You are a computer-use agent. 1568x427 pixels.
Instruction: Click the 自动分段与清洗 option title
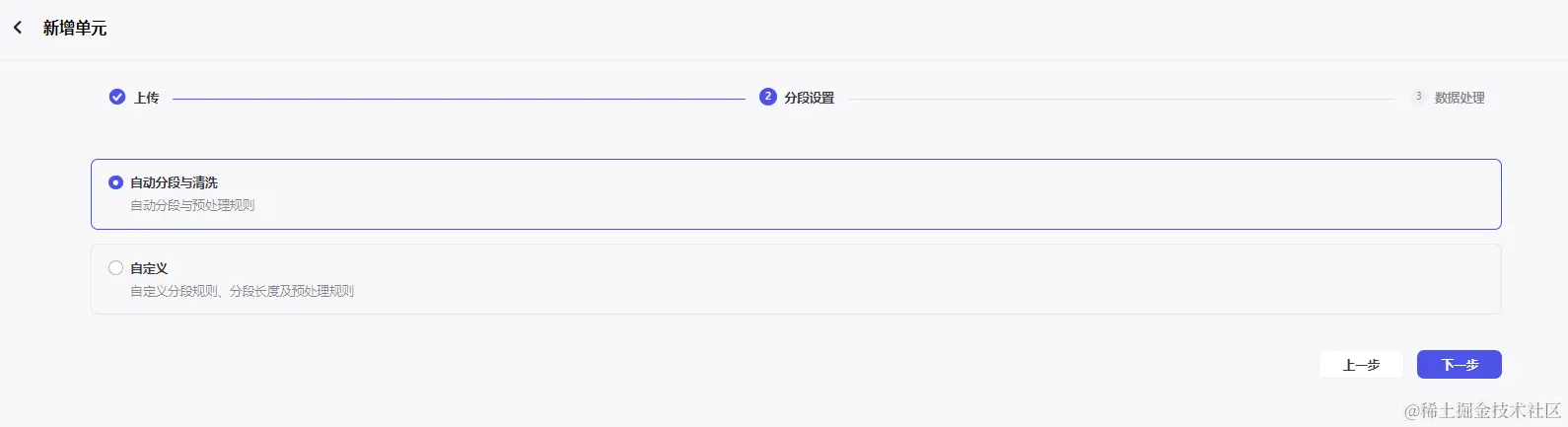pos(175,182)
